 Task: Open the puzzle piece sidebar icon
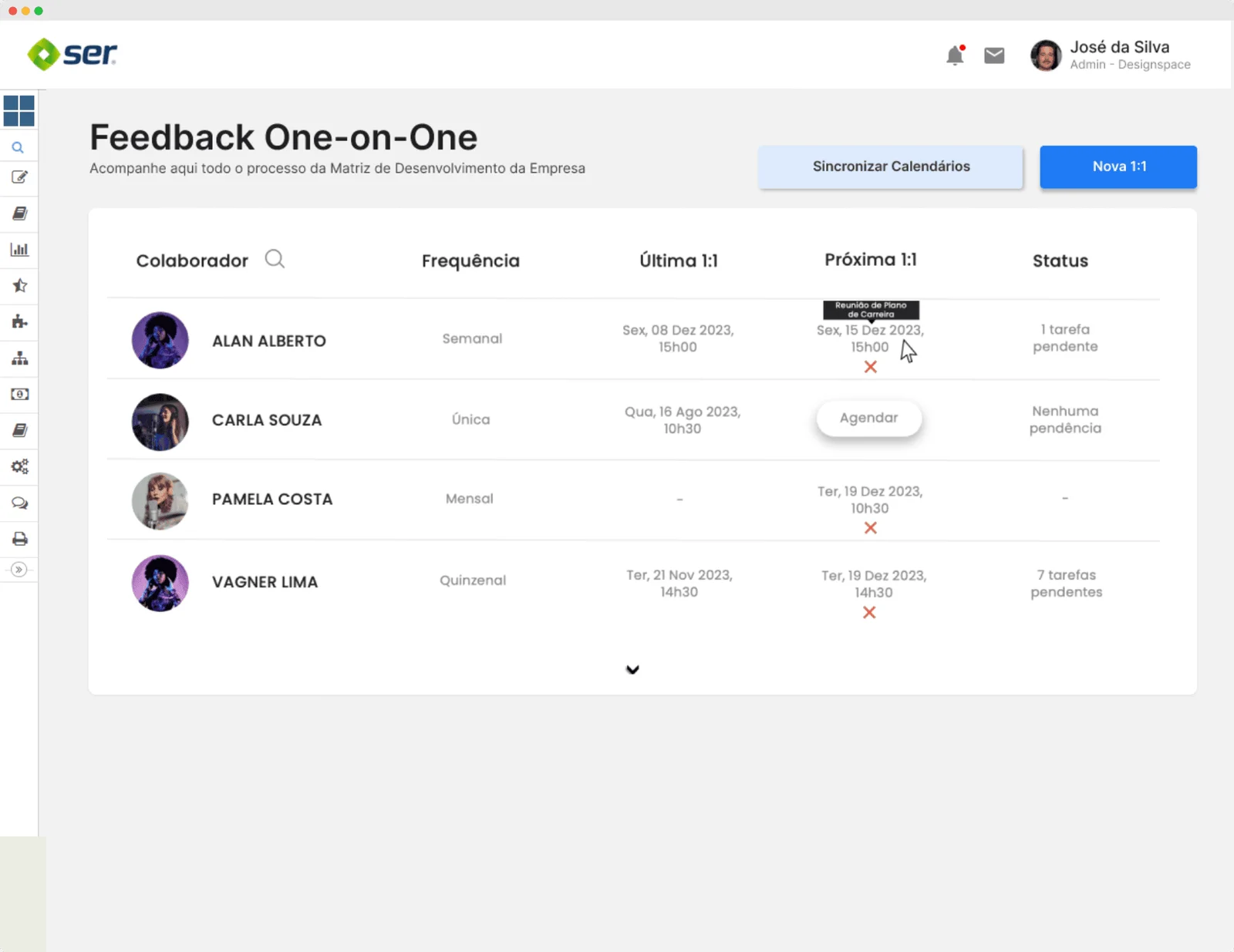click(19, 322)
